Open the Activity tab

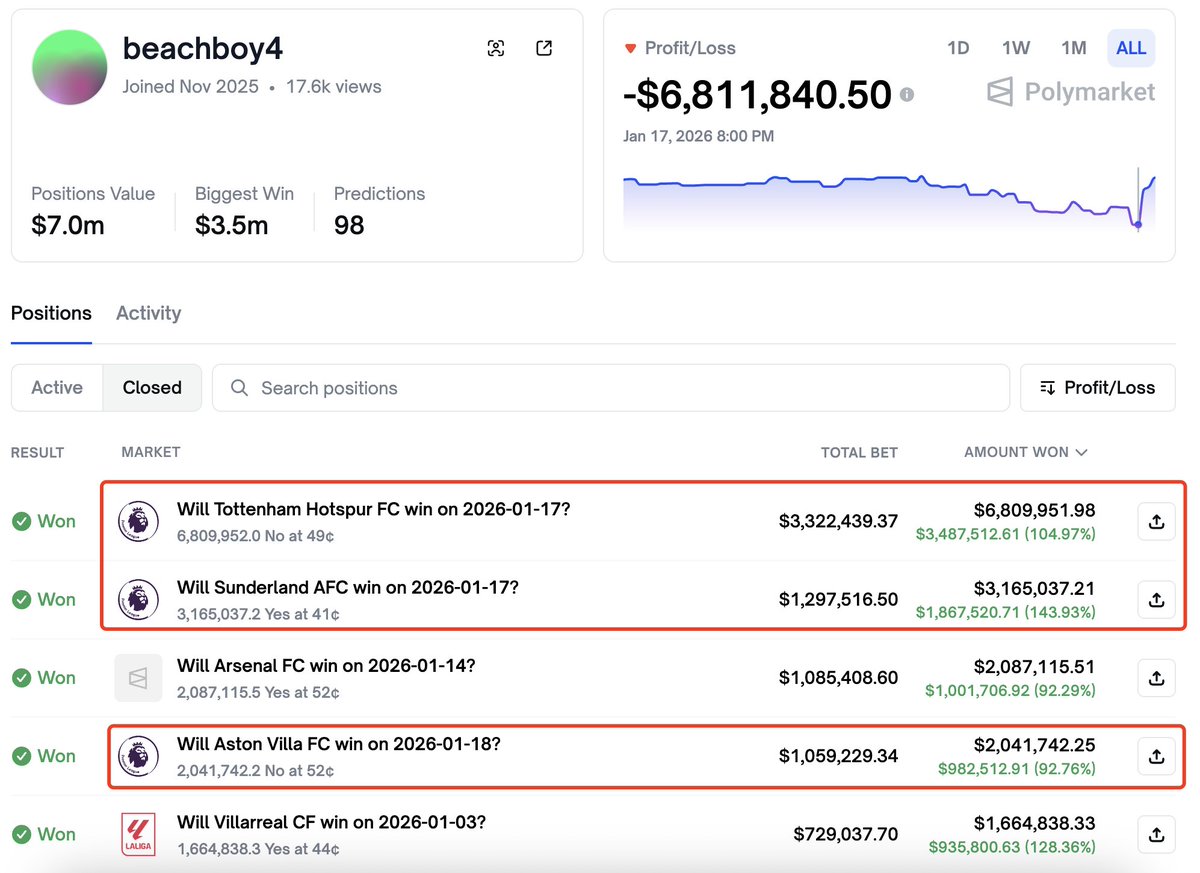point(148,313)
